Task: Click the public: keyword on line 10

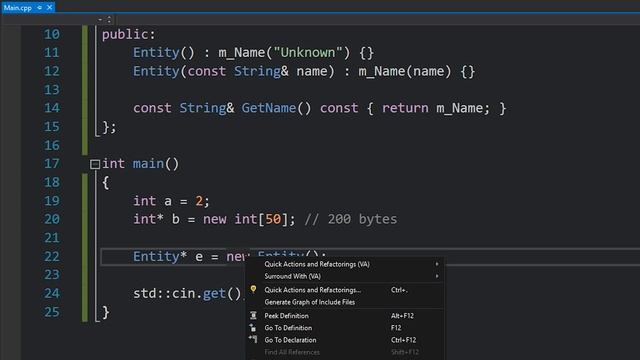Action: [x=129, y=34]
